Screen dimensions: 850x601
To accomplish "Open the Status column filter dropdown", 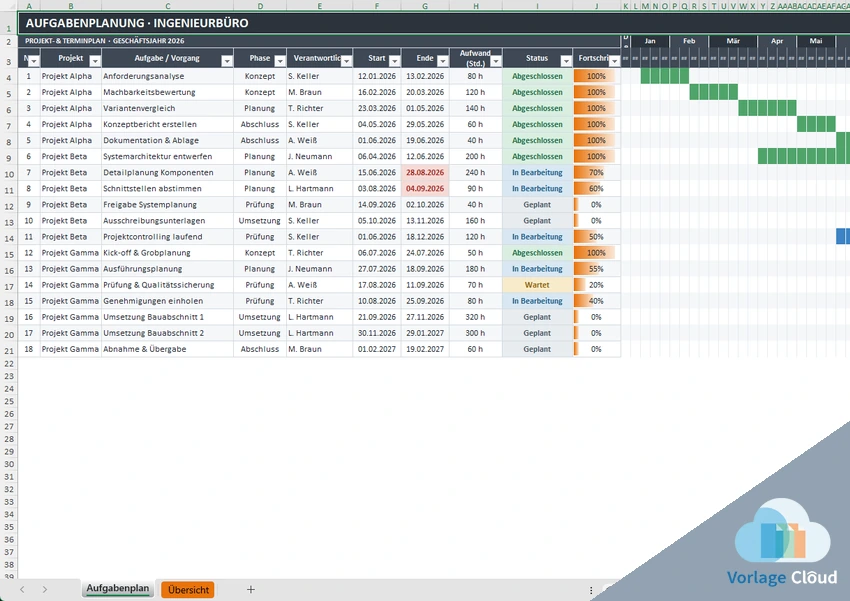I will [x=565, y=61].
